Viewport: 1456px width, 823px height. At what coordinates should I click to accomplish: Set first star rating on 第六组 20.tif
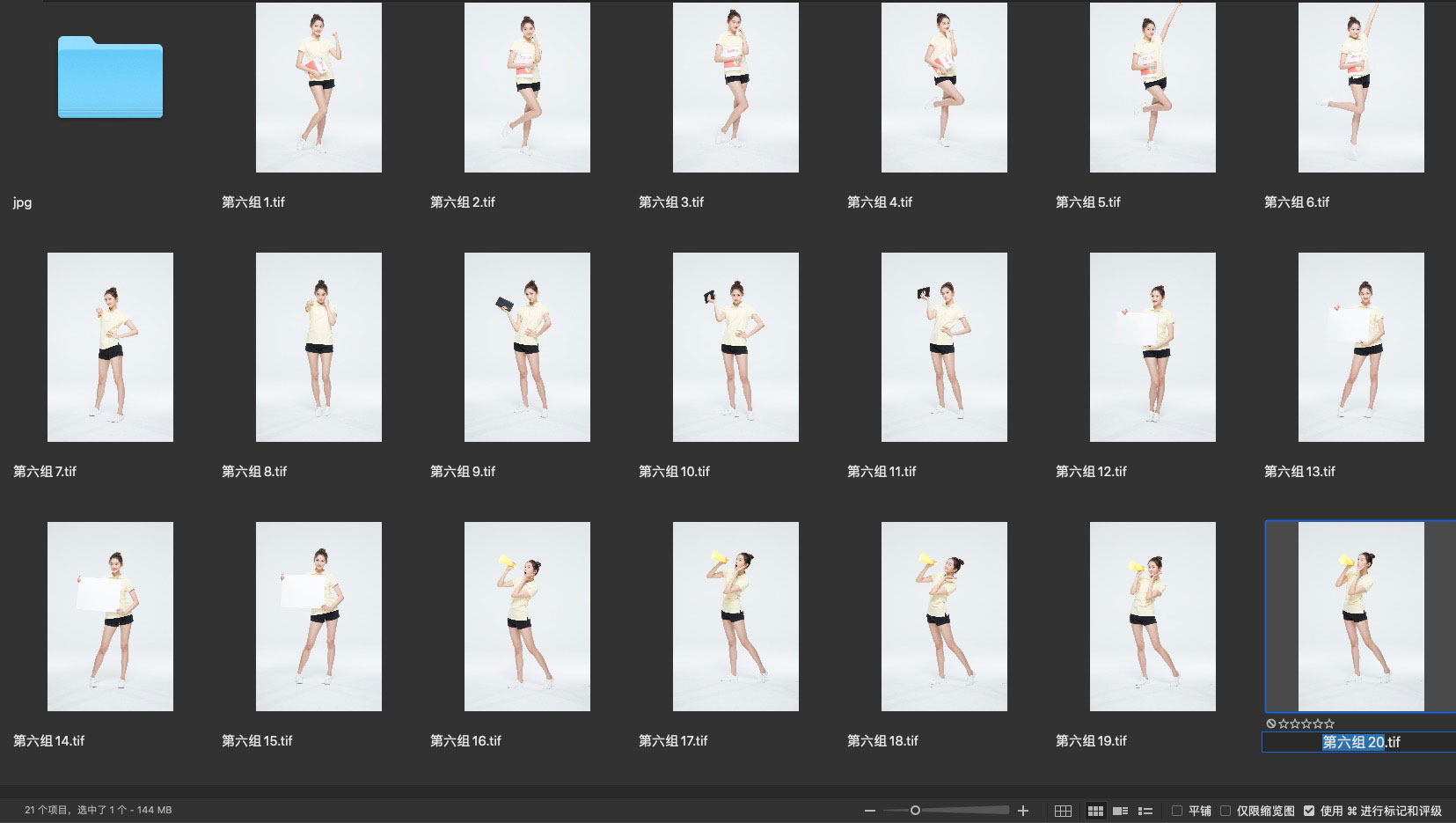(1284, 724)
